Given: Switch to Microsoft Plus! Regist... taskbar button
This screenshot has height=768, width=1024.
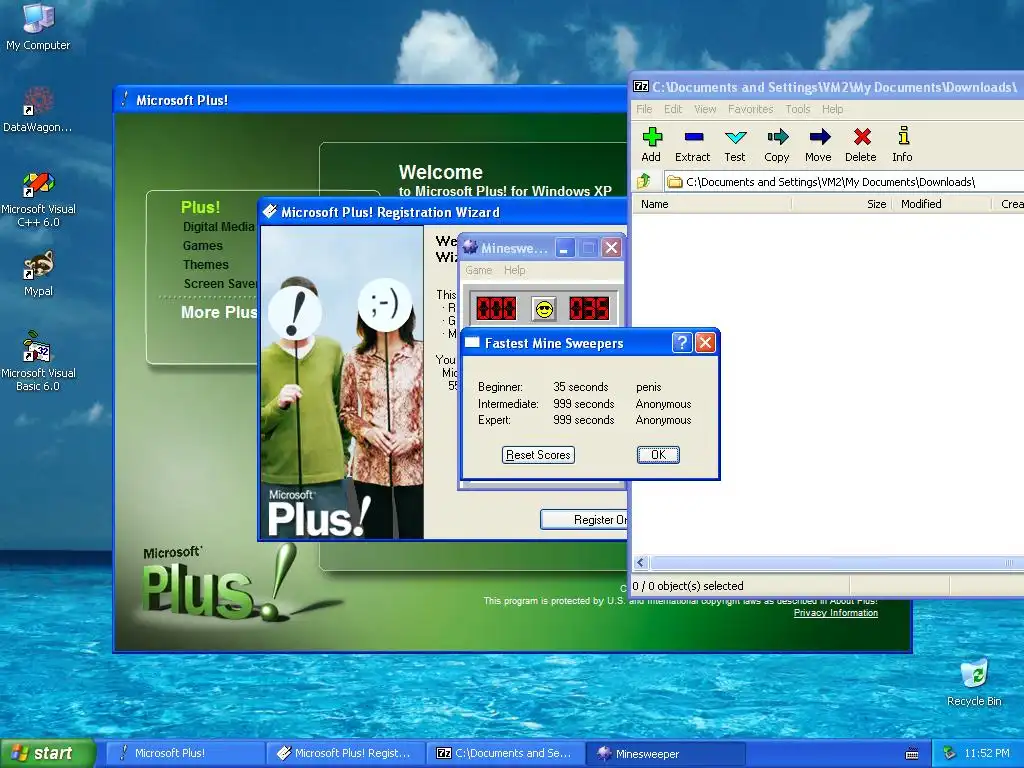Looking at the screenshot, I should (x=346, y=754).
